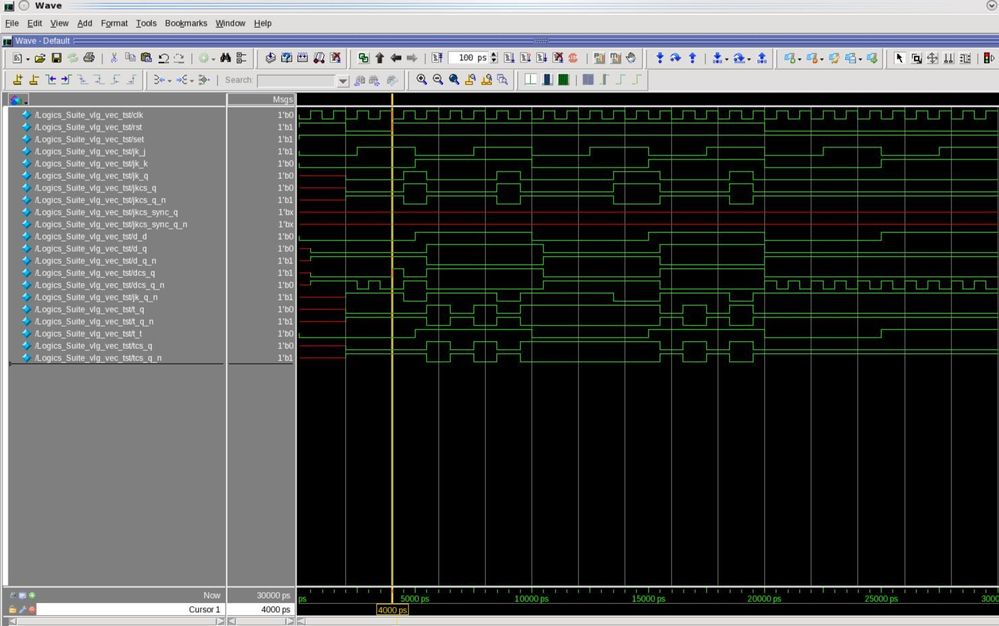Select the /Logics_Suite_vlg_vec_tst/jk_q signal name
The width and height of the screenshot is (999, 626).
tap(91, 176)
